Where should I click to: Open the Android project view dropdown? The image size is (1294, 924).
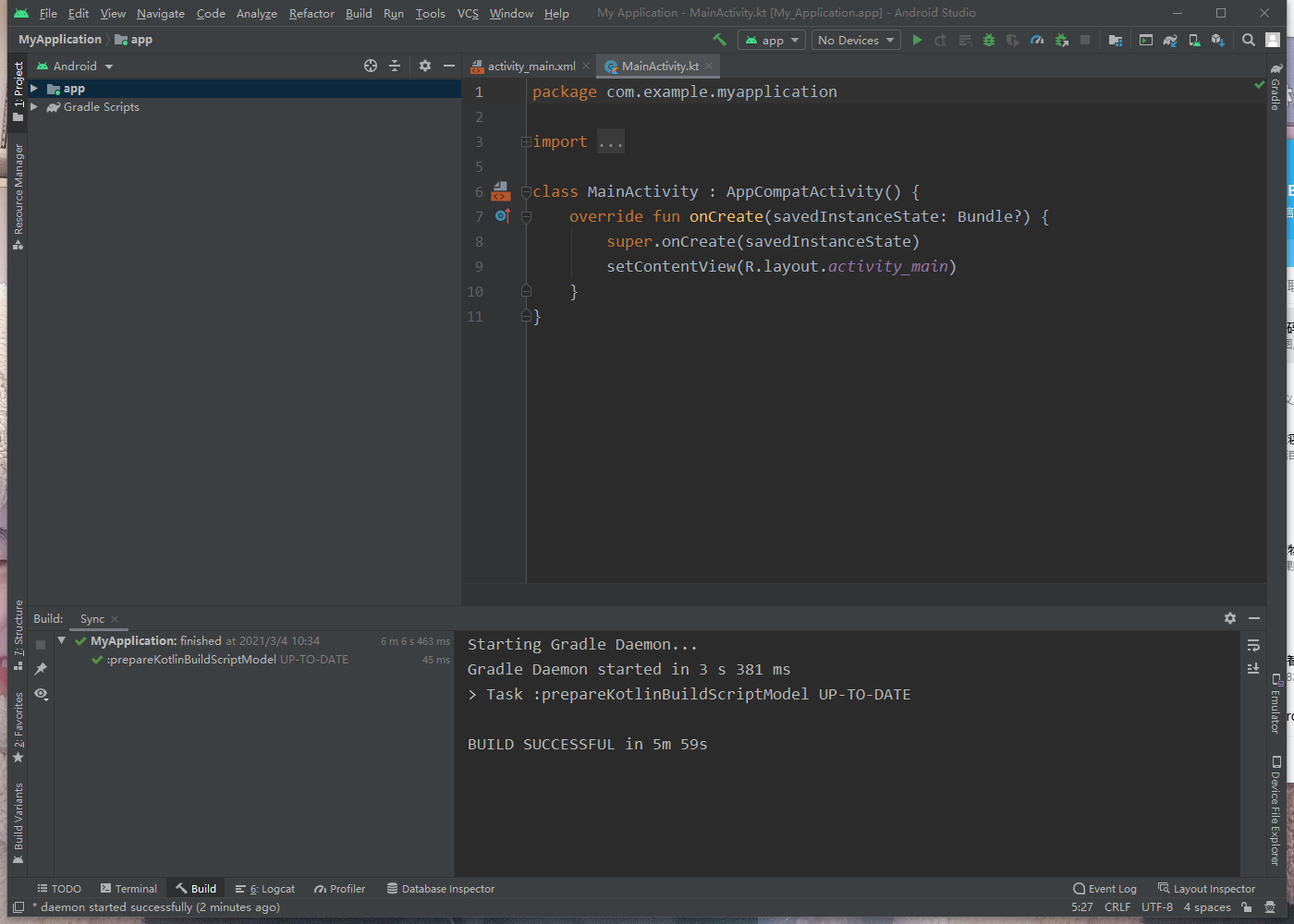(75, 66)
